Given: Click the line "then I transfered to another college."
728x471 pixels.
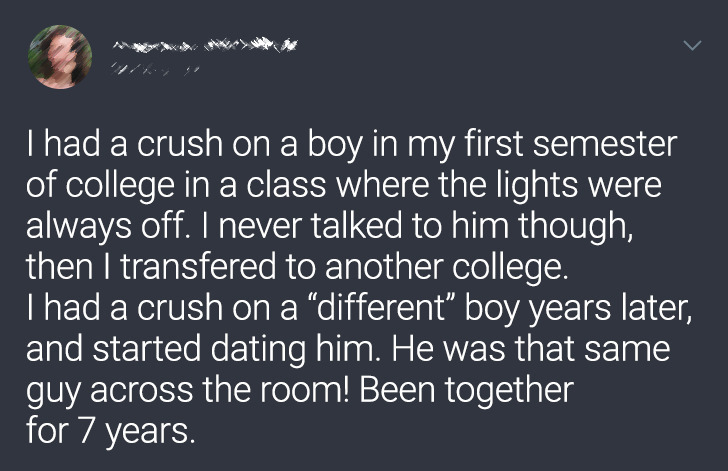Looking at the screenshot, I should pyautogui.click(x=297, y=267).
